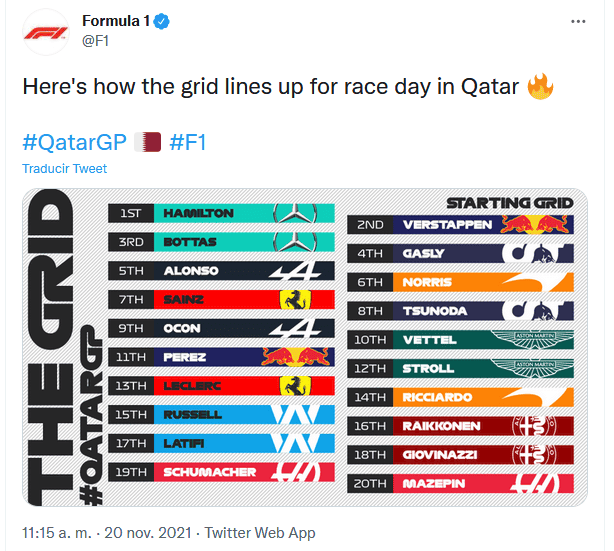
Task: Click the Mercedes logo beside Hamilton
Action: pyautogui.click(x=301, y=213)
